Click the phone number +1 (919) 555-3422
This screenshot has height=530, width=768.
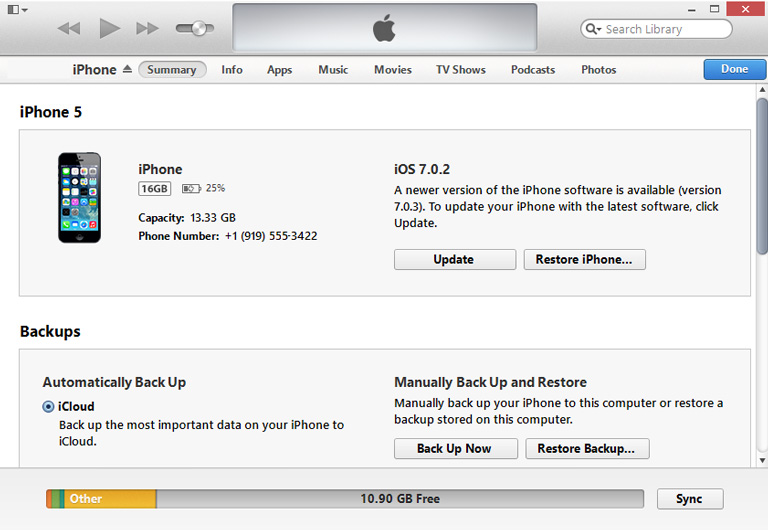271,236
